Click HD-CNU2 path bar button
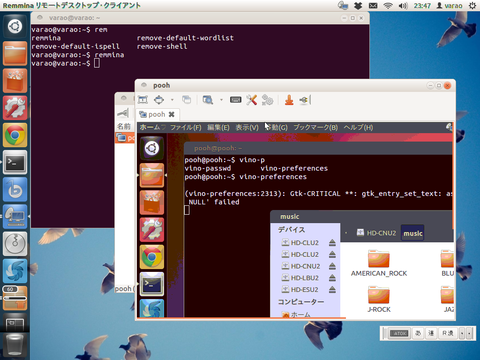 click(x=376, y=233)
